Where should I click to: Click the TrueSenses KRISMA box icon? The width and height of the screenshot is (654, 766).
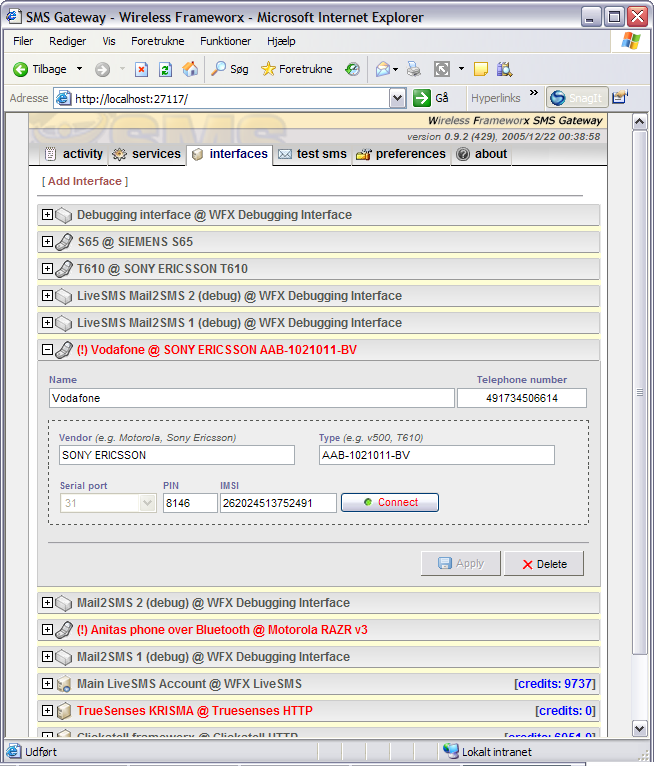pyautogui.click(x=63, y=711)
